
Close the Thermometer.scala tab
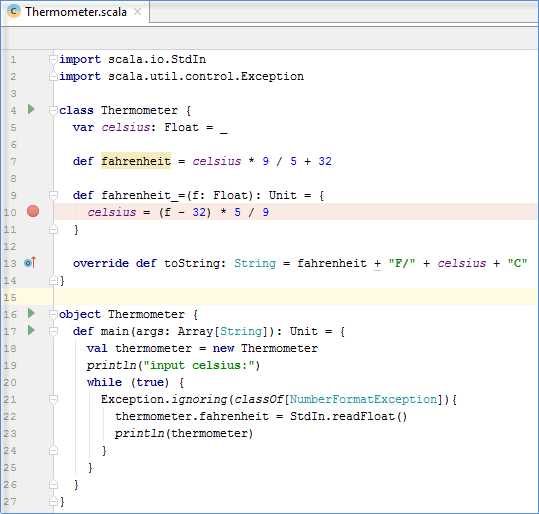(x=138, y=12)
